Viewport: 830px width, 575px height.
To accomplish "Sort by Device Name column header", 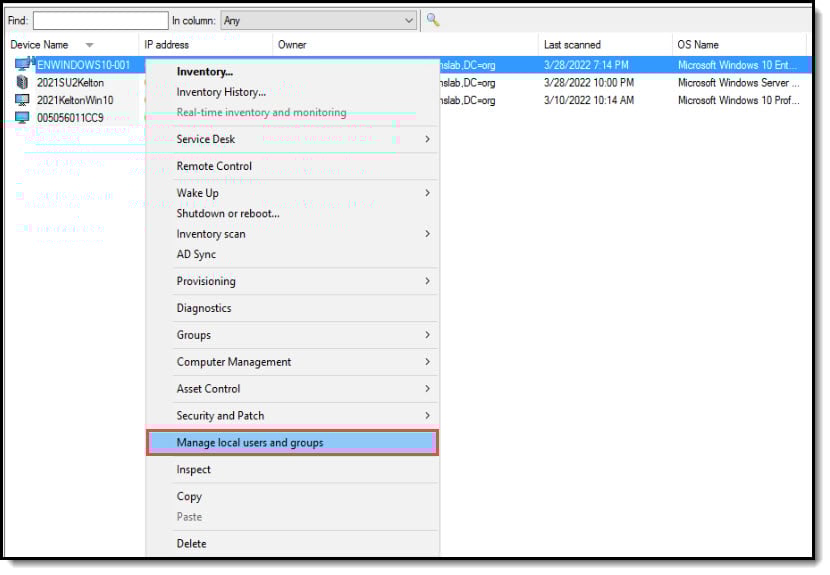I will [39, 45].
